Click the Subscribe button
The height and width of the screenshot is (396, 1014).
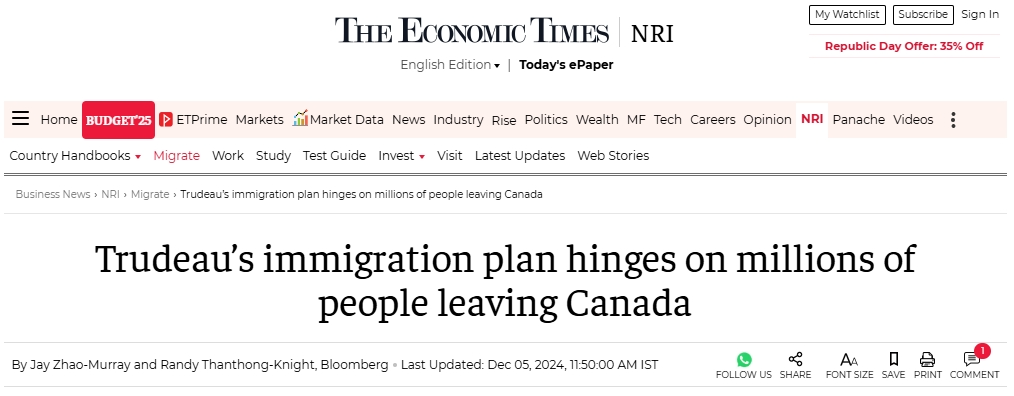(x=923, y=14)
